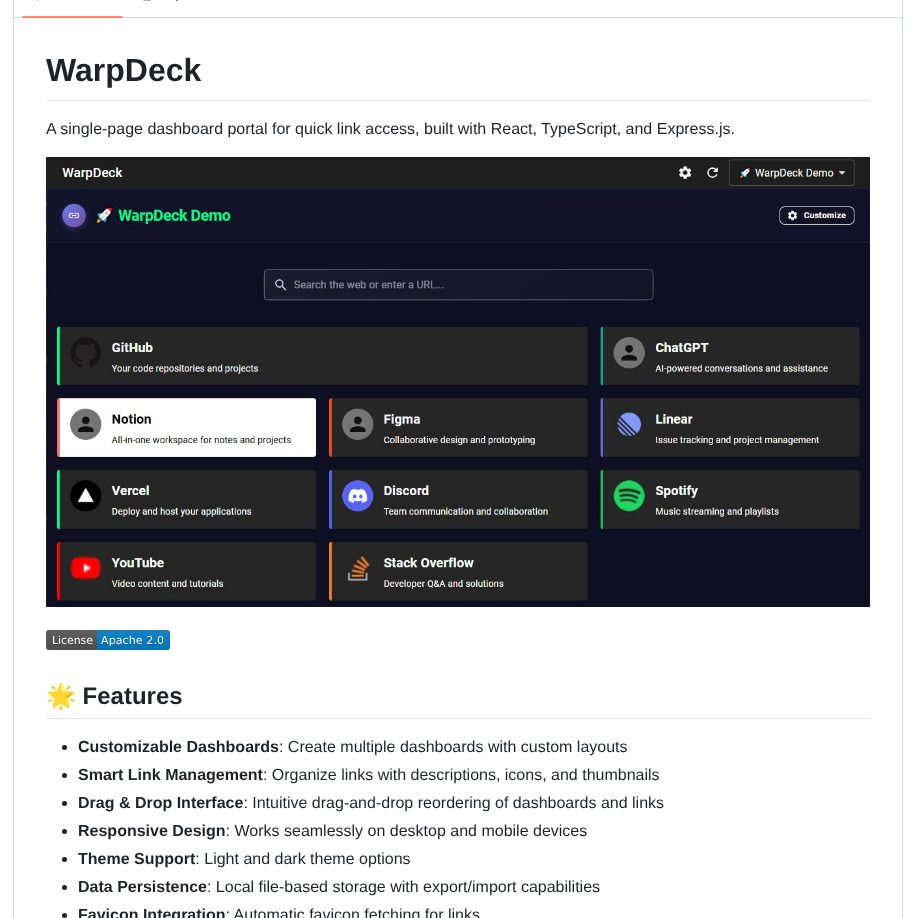Image resolution: width=917 pixels, height=918 pixels.
Task: Click the search input field
Action: click(458, 284)
